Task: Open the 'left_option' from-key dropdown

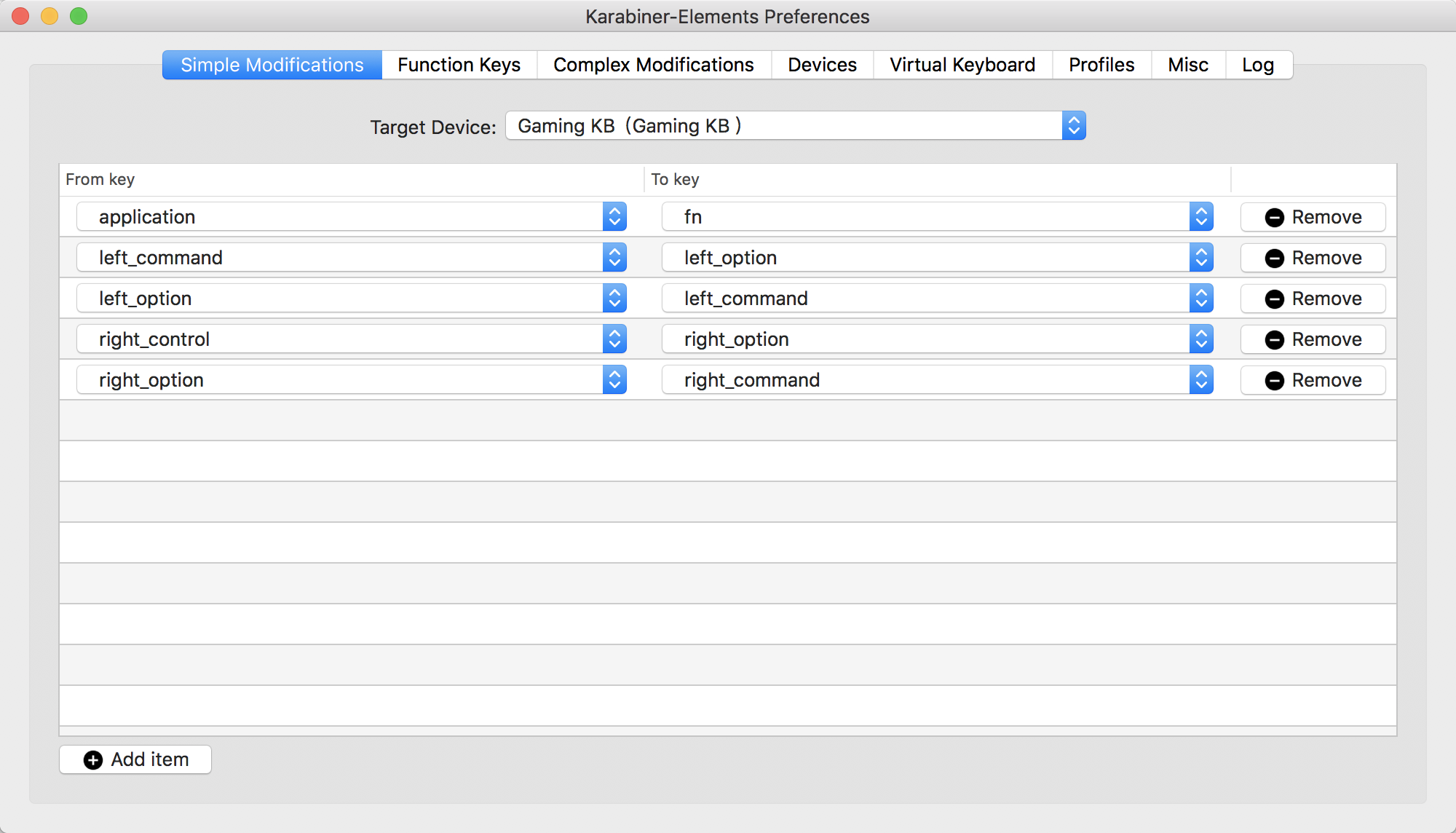Action: [x=352, y=299]
